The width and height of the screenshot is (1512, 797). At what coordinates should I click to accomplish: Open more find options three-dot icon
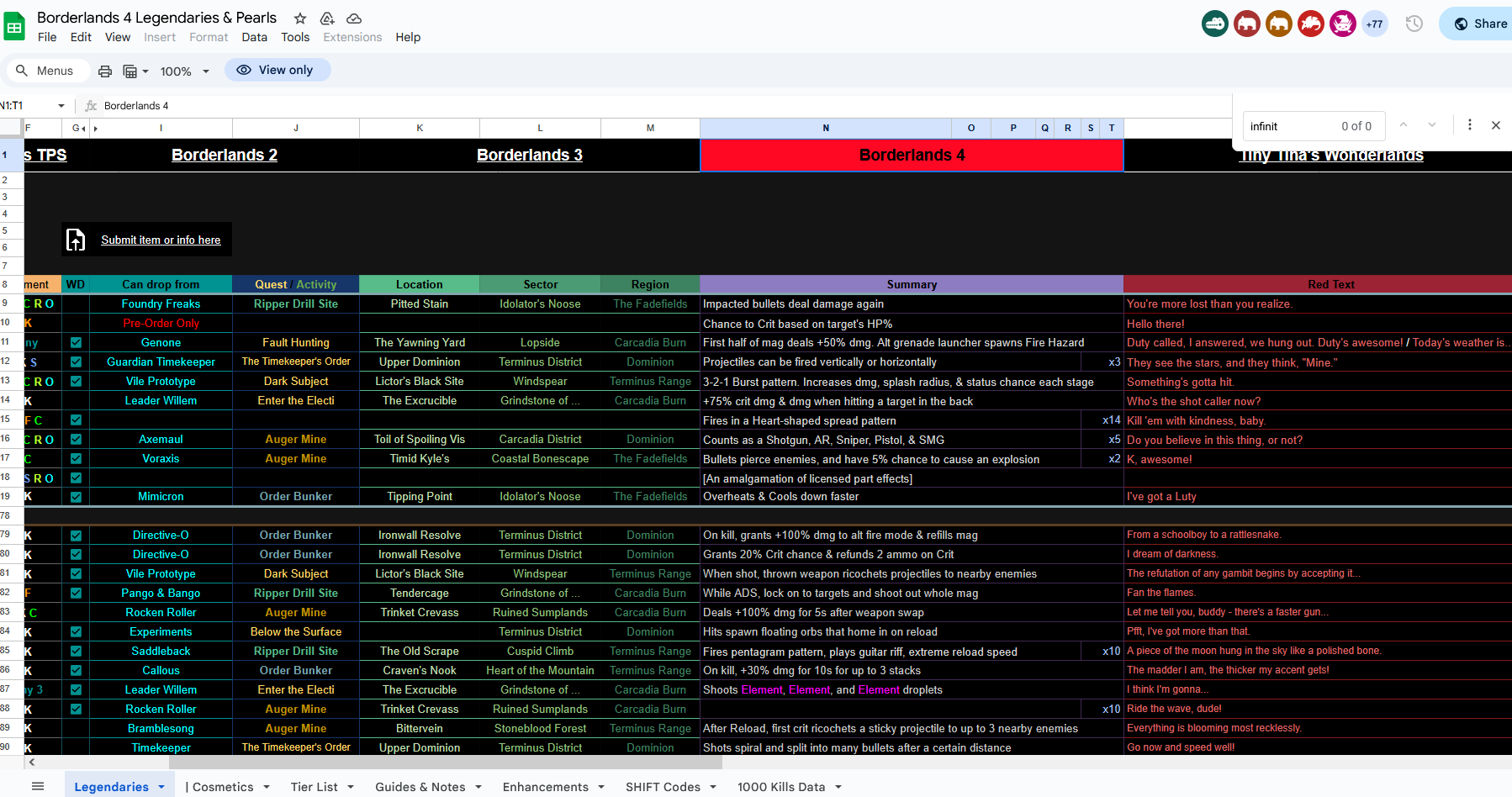[x=1470, y=125]
